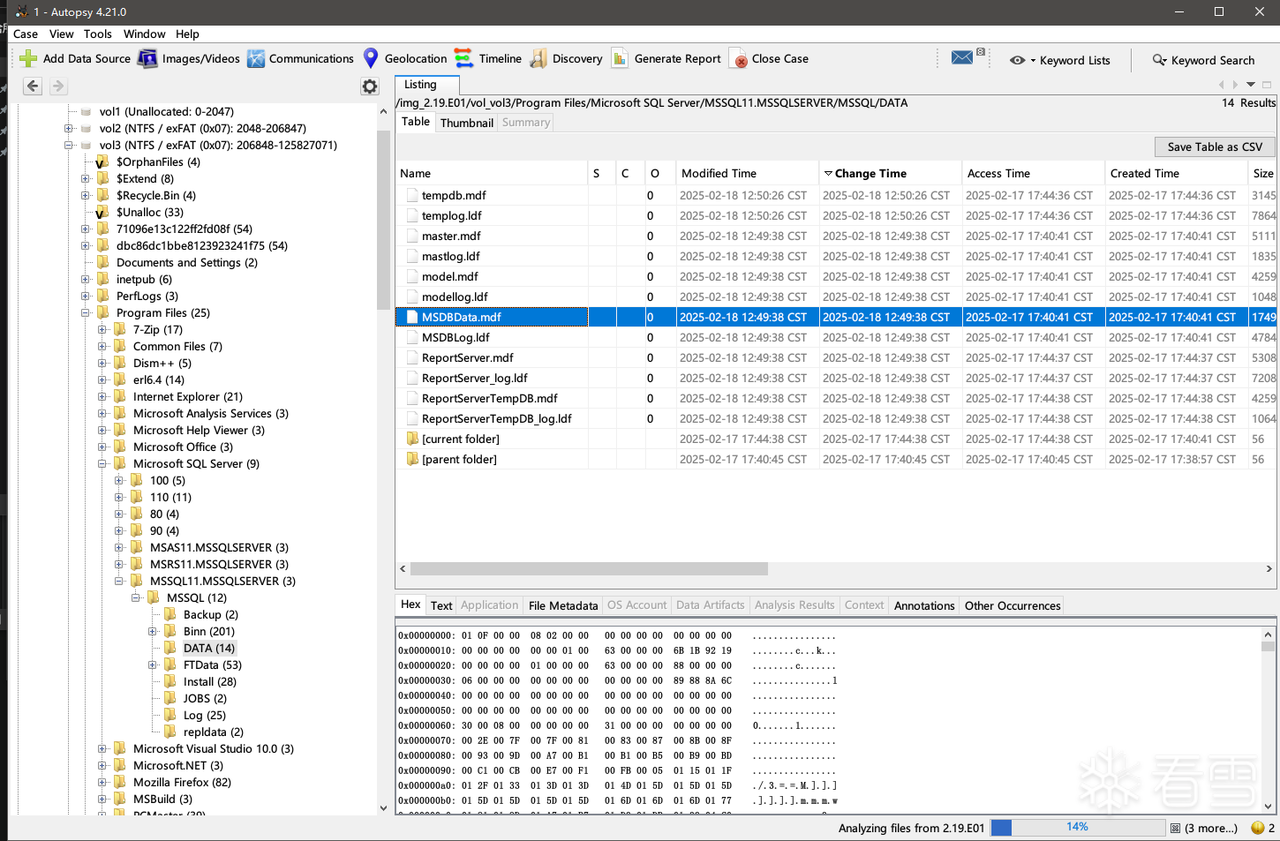Click the file icon beside master.mdf

coord(412,236)
